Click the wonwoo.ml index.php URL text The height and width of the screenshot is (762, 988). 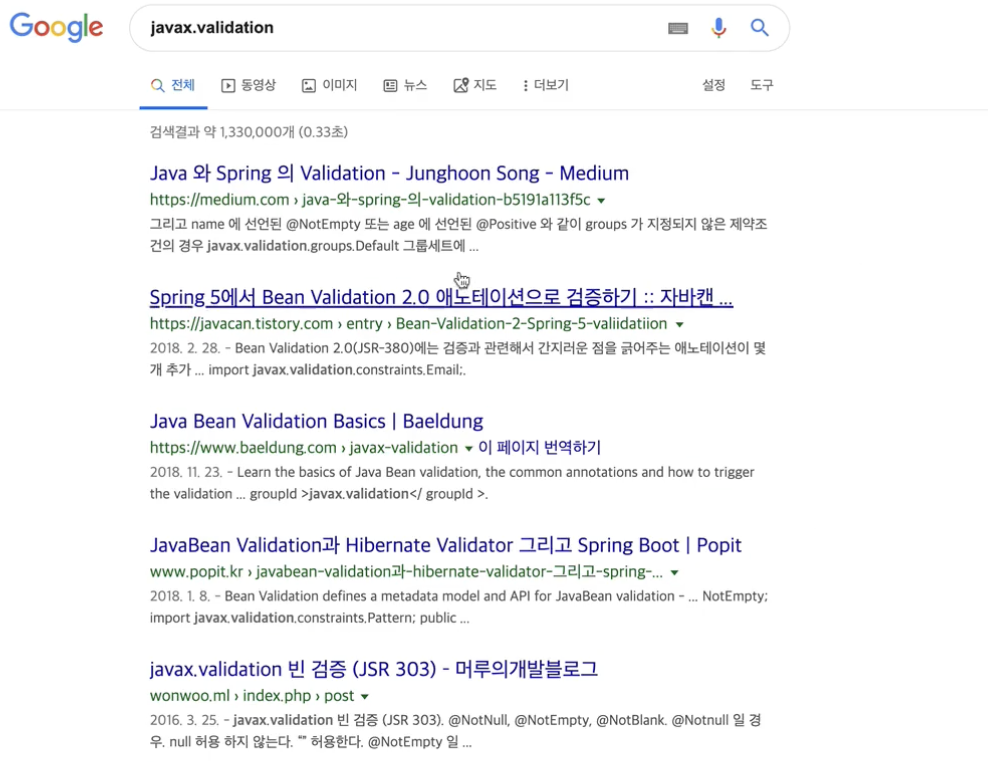coord(252,696)
